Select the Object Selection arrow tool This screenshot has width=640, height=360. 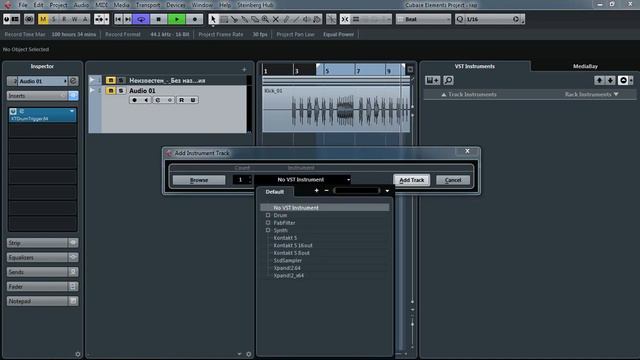213,19
